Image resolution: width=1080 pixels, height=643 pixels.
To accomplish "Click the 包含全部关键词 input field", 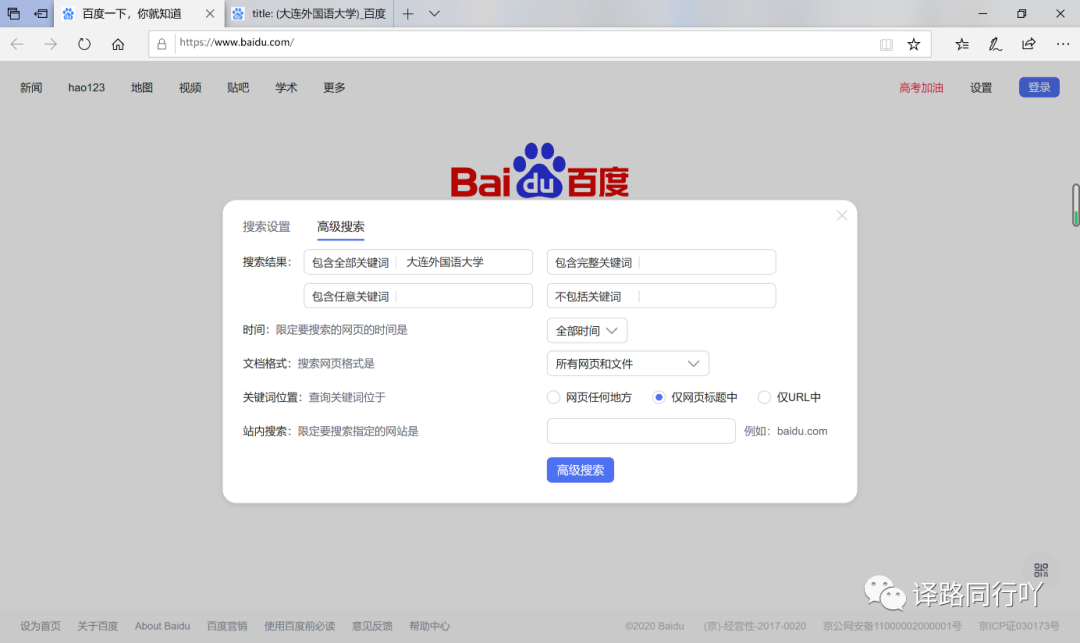I will coord(418,262).
